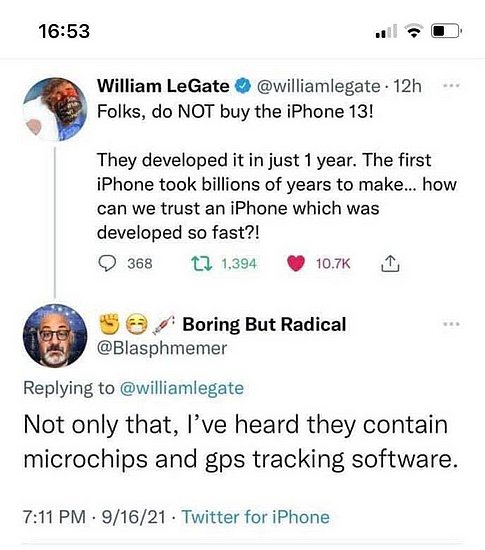Tap the William LeGate display name

point(163,86)
